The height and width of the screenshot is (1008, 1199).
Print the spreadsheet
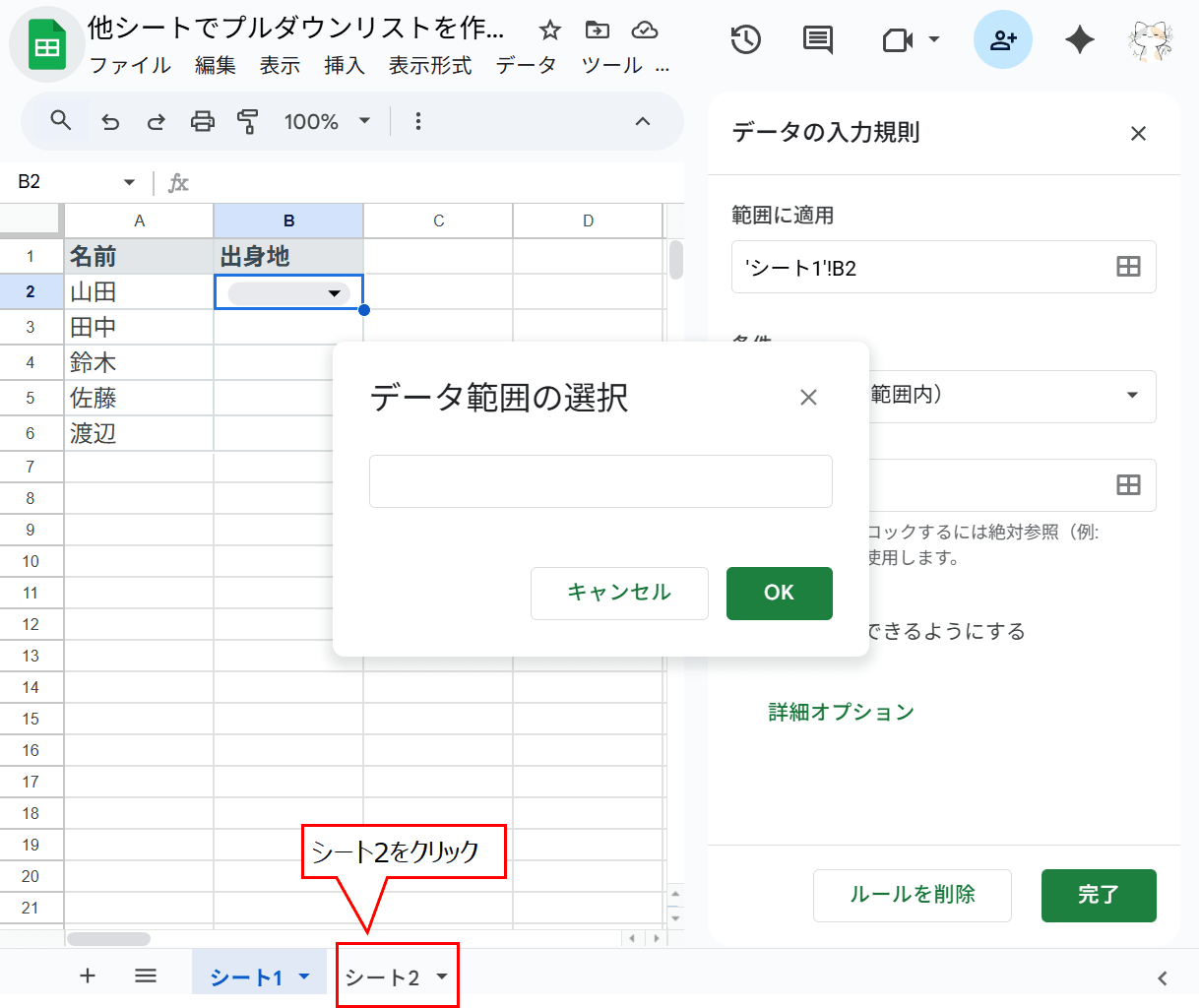202,121
